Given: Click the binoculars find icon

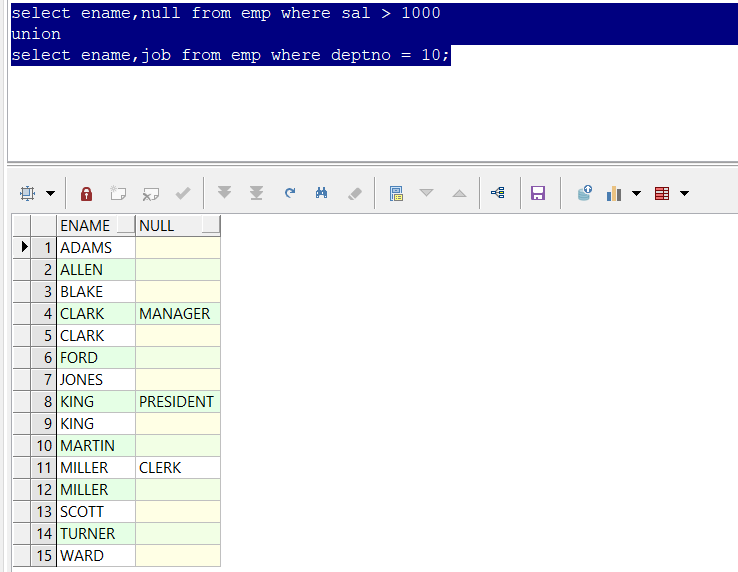Looking at the screenshot, I should tap(321, 193).
